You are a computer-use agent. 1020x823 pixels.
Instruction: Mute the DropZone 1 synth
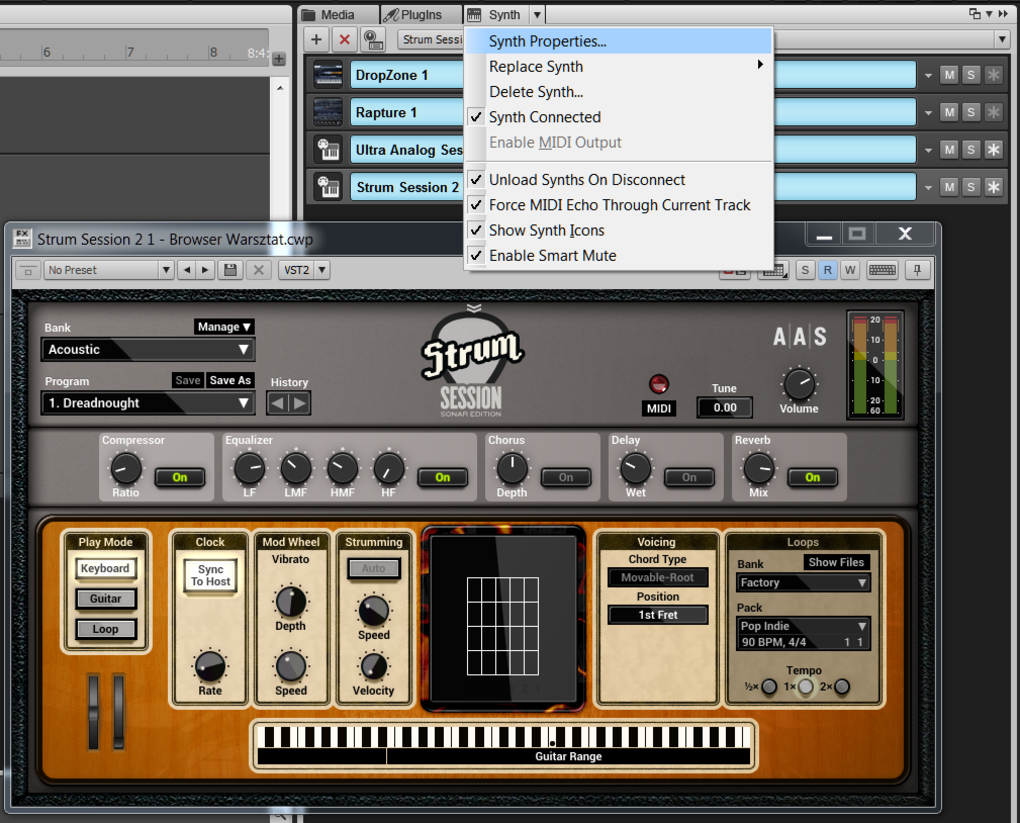950,75
